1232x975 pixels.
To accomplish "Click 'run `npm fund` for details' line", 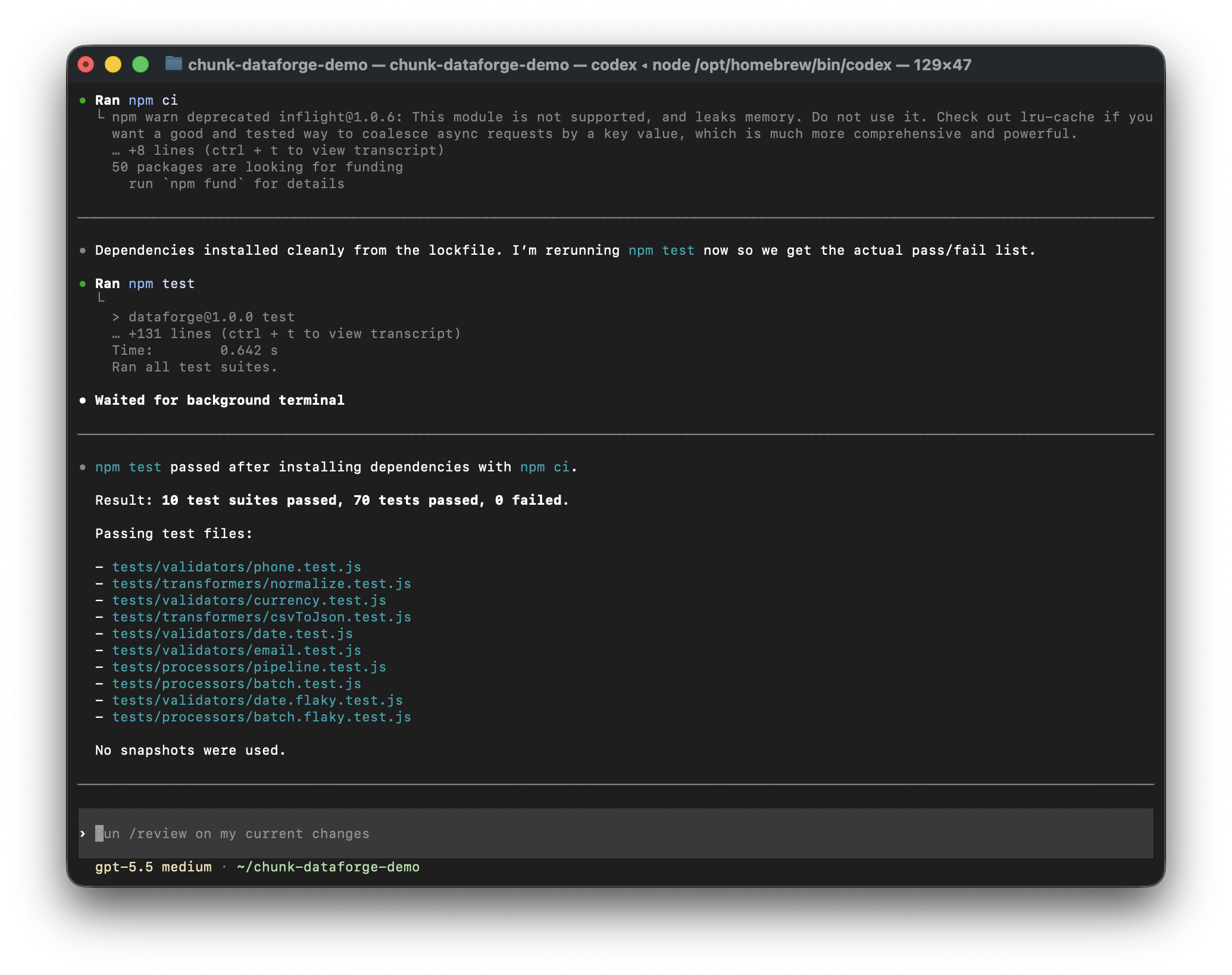I will click(x=236, y=183).
